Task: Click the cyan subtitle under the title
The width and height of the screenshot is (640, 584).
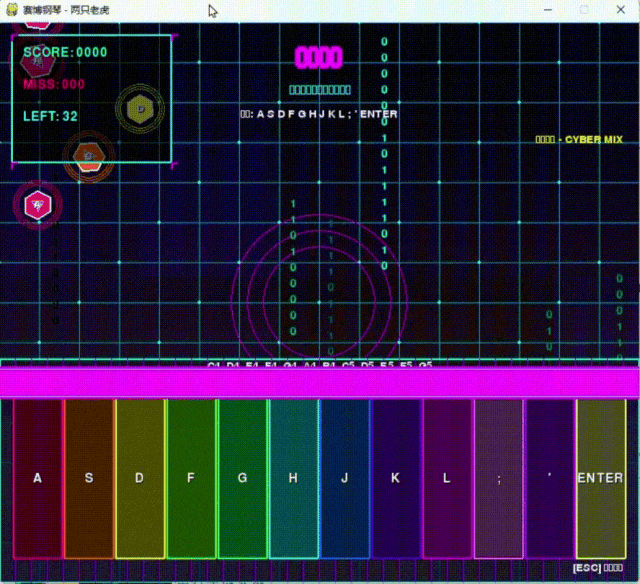Action: click(x=320, y=90)
